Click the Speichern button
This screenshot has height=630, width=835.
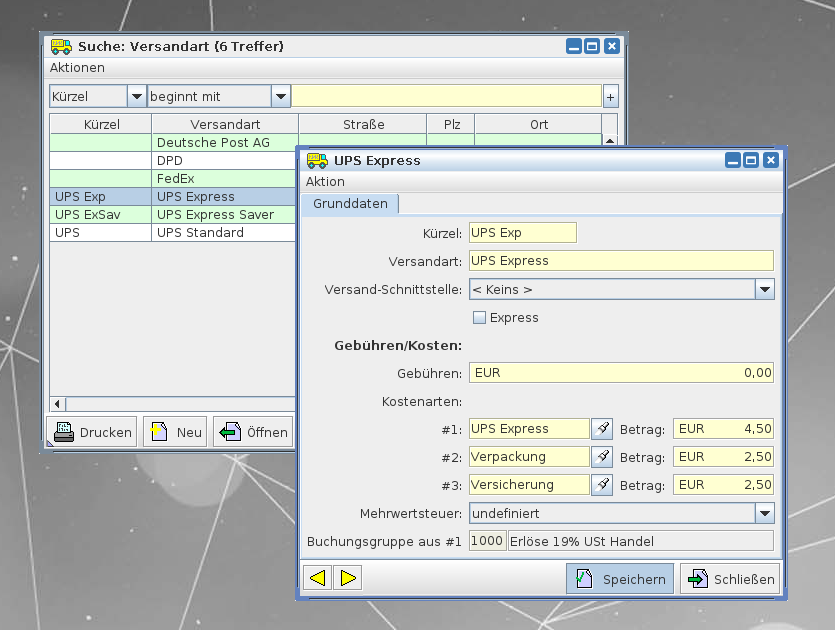[x=620, y=579]
